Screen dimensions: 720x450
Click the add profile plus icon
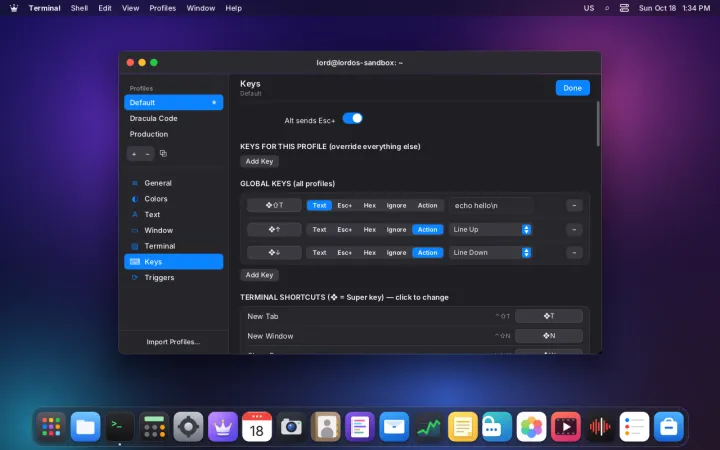tap(134, 154)
